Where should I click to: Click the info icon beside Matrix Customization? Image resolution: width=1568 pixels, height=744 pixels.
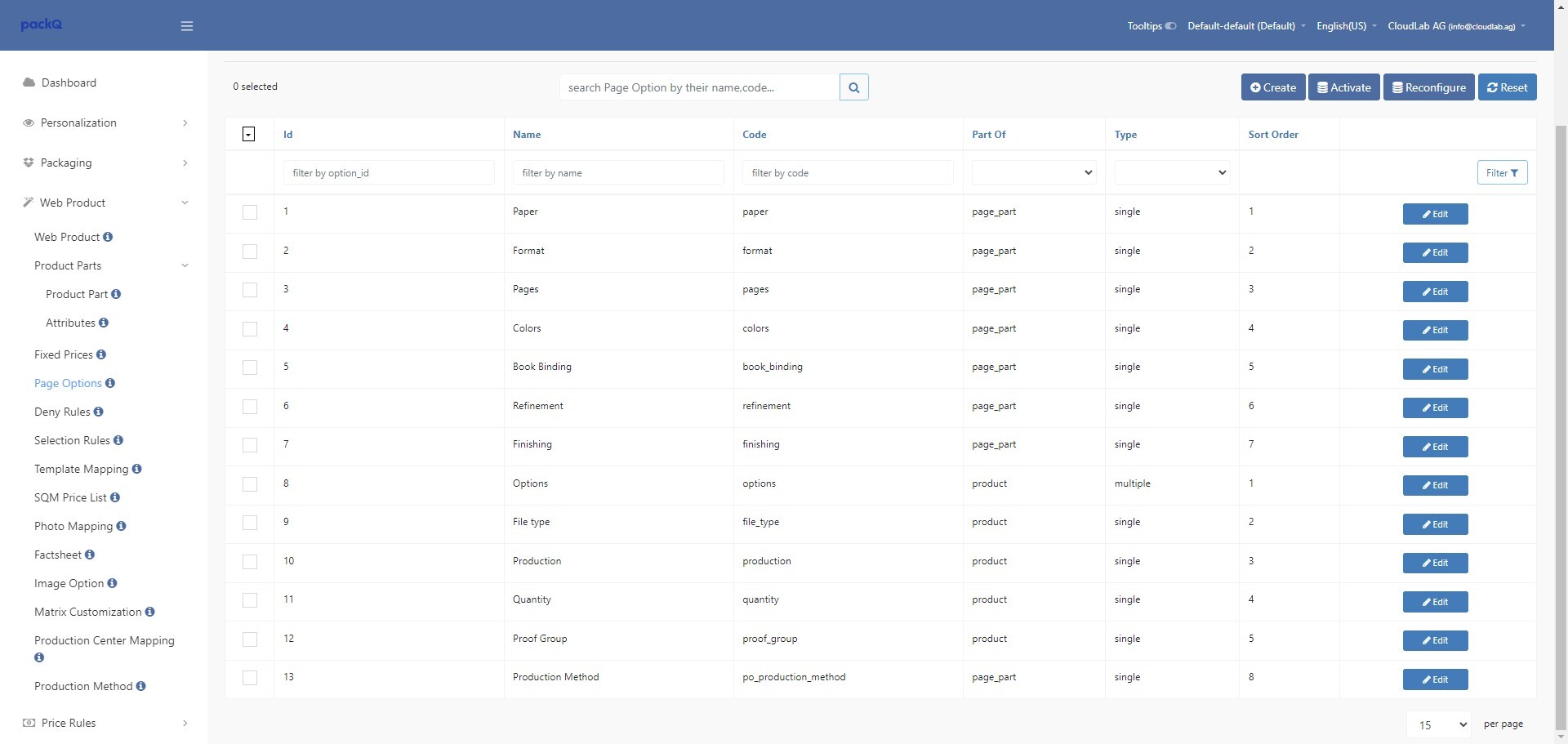150,612
